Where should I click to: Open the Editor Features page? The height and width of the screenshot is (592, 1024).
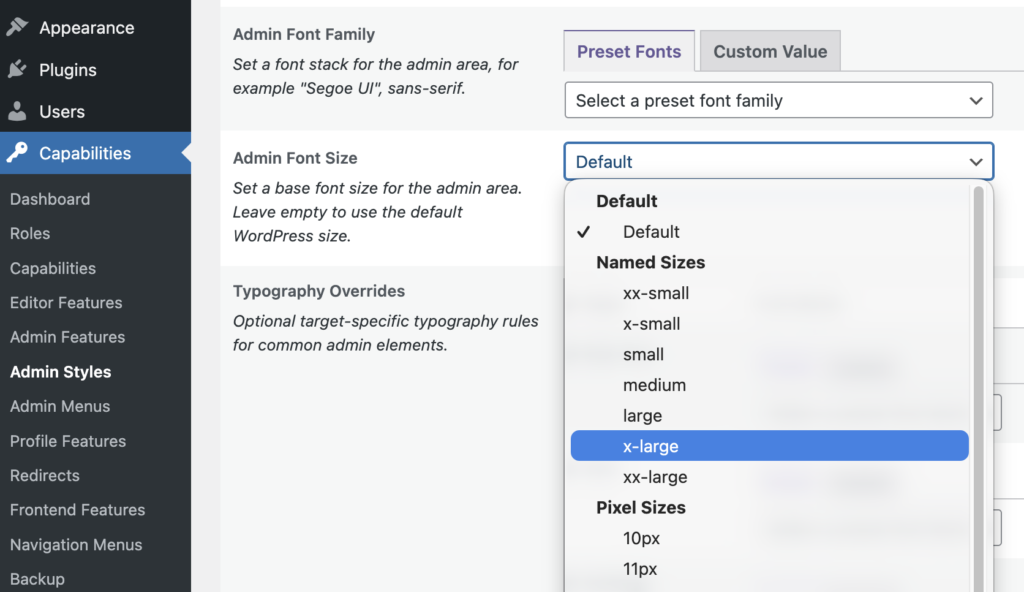pos(66,302)
